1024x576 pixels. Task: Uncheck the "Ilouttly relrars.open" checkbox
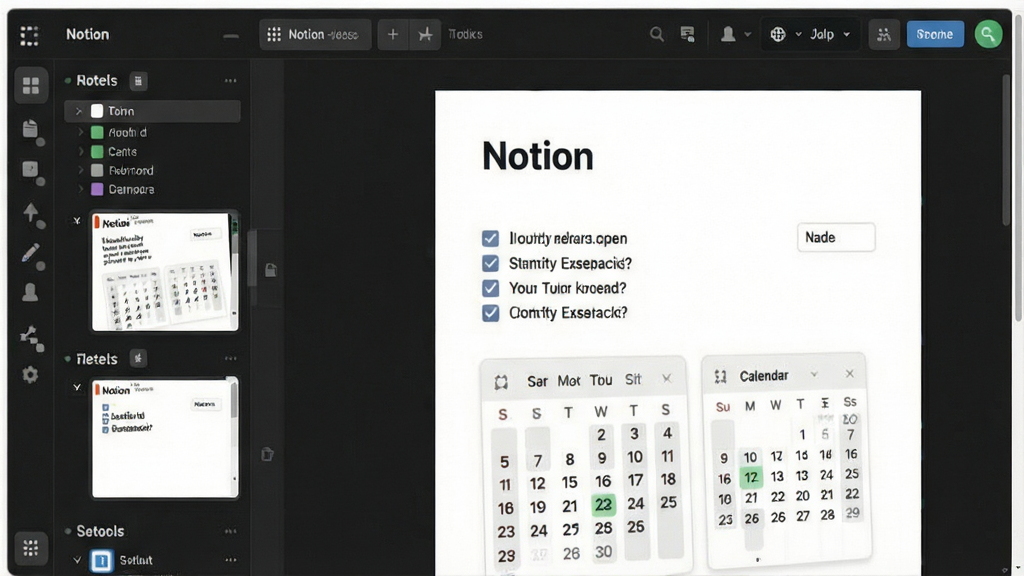(x=490, y=238)
